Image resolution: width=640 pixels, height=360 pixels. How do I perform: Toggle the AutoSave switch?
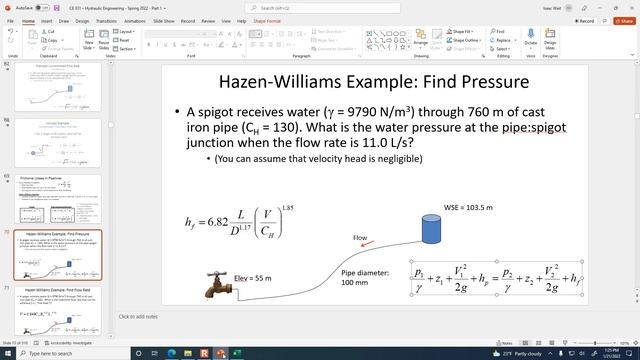click(42, 8)
